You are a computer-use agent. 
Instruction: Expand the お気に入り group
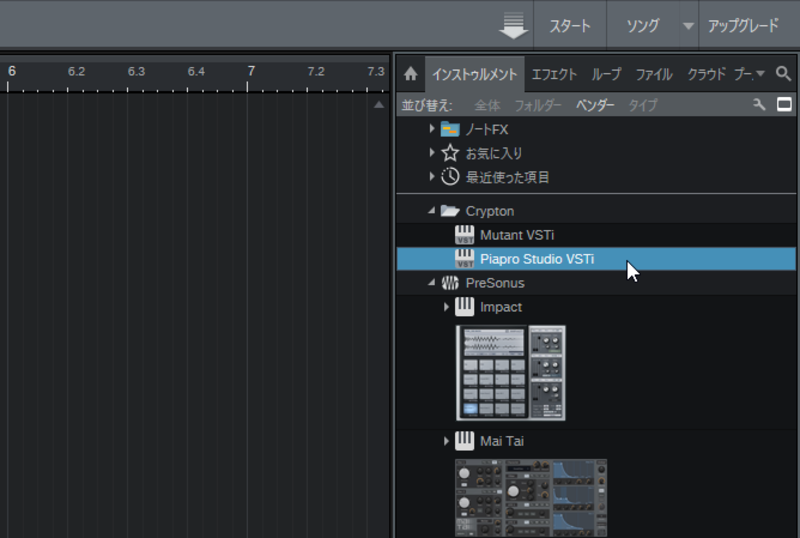[432, 152]
